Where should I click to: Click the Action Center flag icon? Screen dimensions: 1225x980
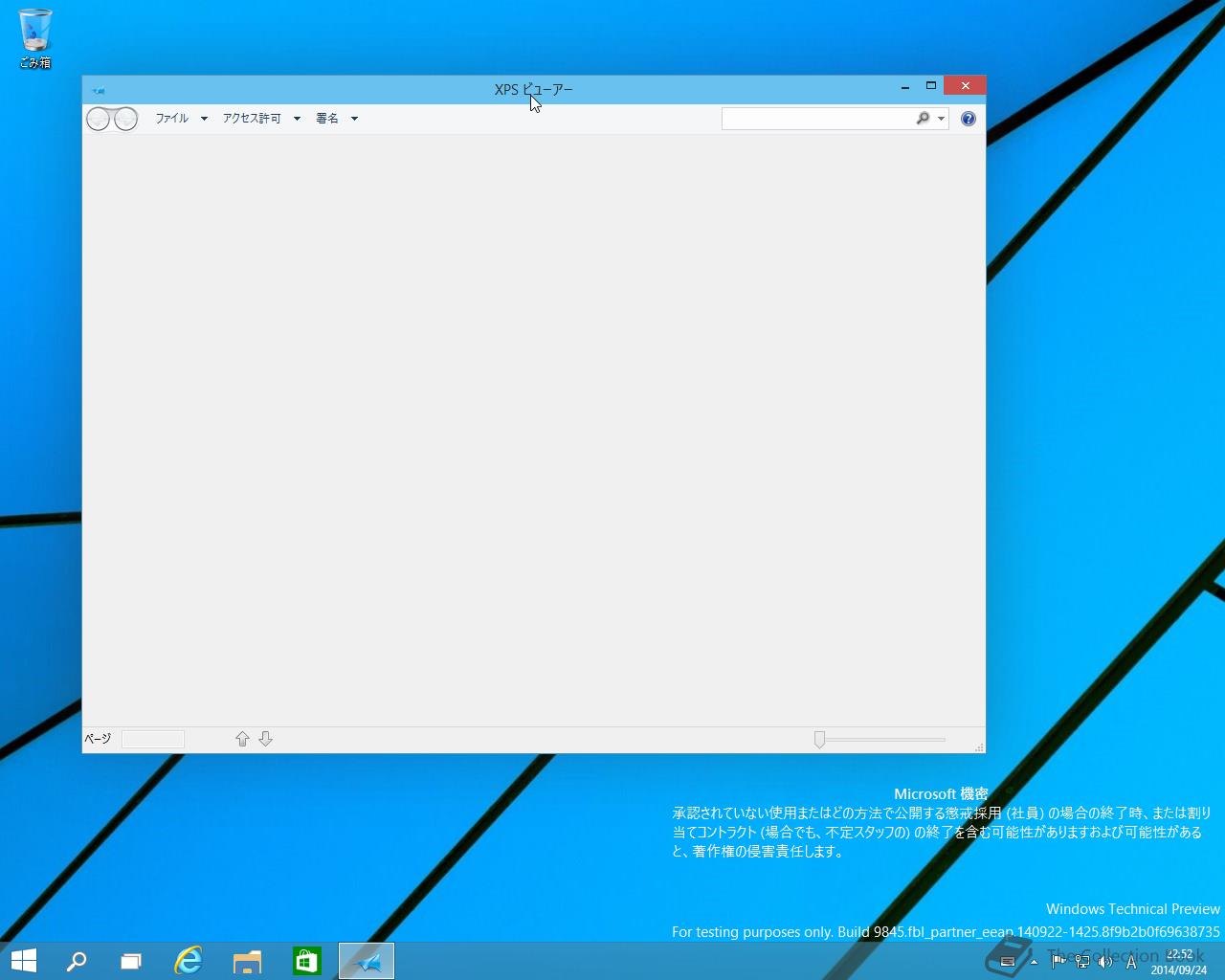(x=1058, y=962)
